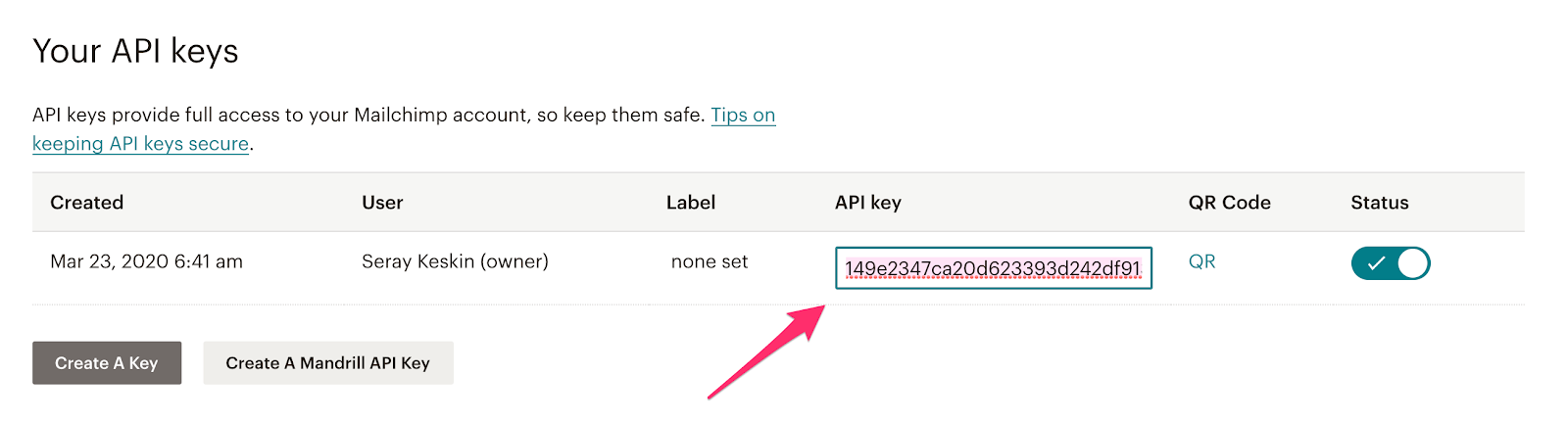Select the Seray Keskin (owner) user cell
The image size is (1568, 423).
(455, 261)
